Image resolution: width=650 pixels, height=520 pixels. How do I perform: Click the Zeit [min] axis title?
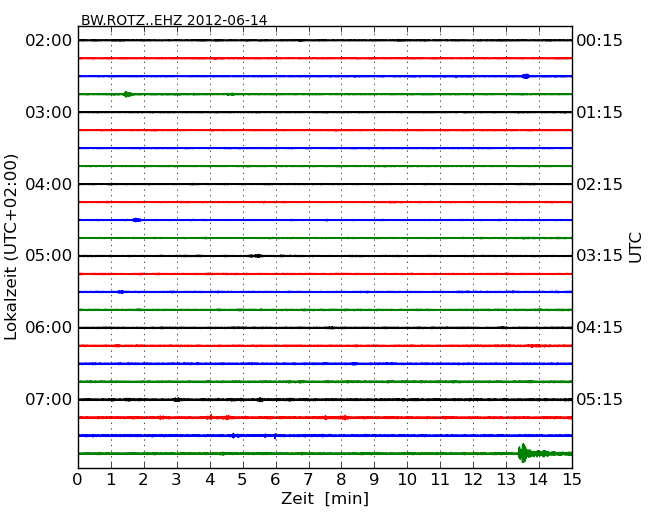[325, 498]
